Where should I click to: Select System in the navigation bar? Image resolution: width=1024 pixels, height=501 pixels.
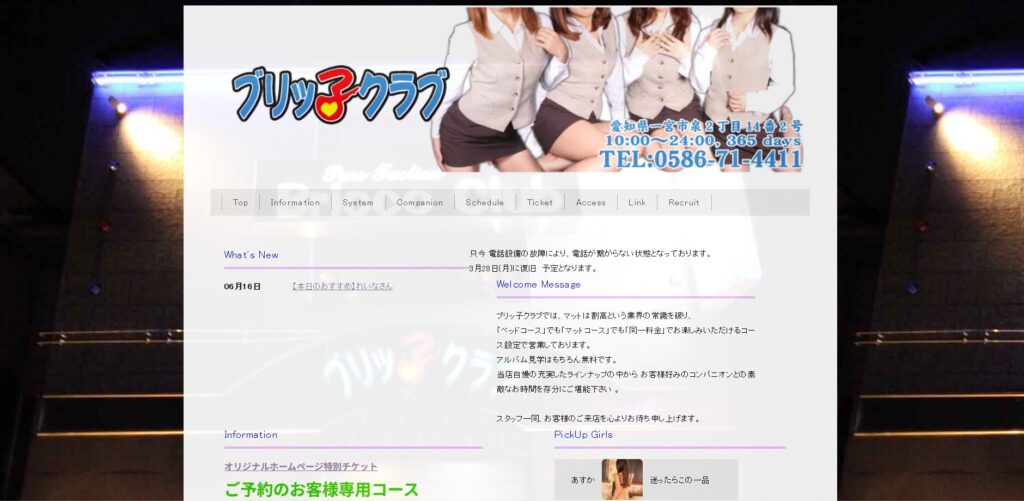coord(357,202)
